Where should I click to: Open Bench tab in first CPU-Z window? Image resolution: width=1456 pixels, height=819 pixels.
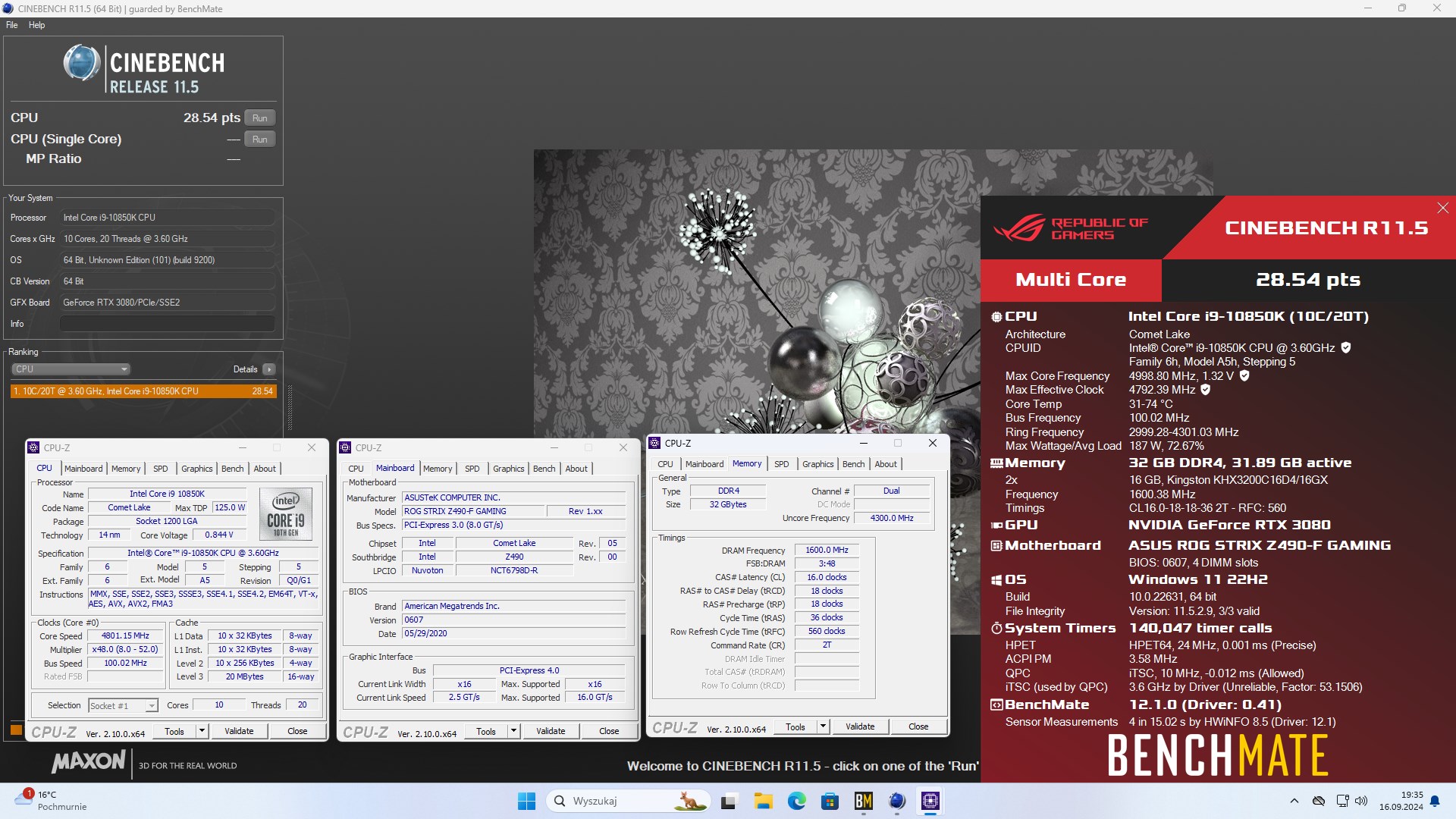click(x=233, y=469)
